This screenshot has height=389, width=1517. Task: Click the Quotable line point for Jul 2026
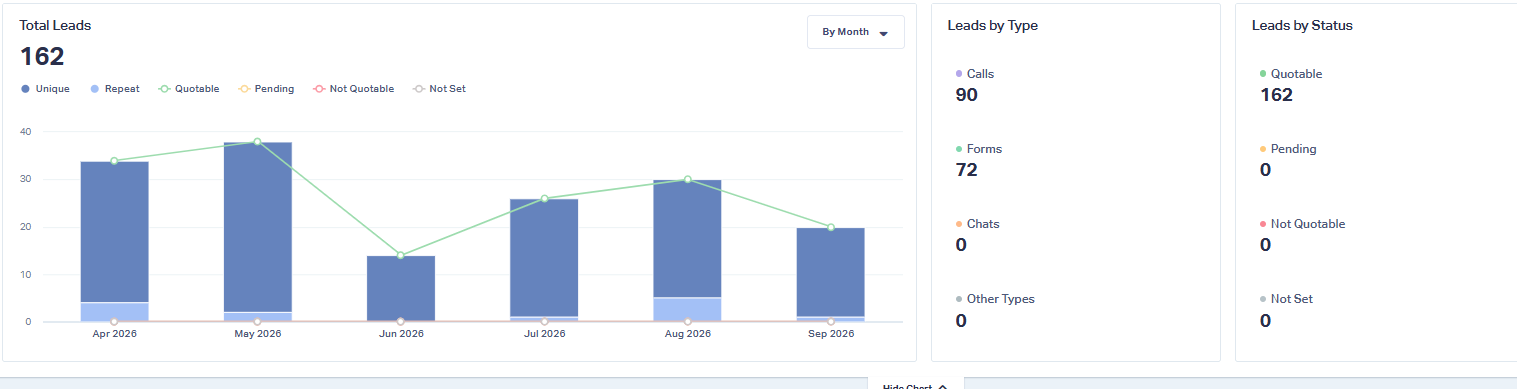click(544, 199)
